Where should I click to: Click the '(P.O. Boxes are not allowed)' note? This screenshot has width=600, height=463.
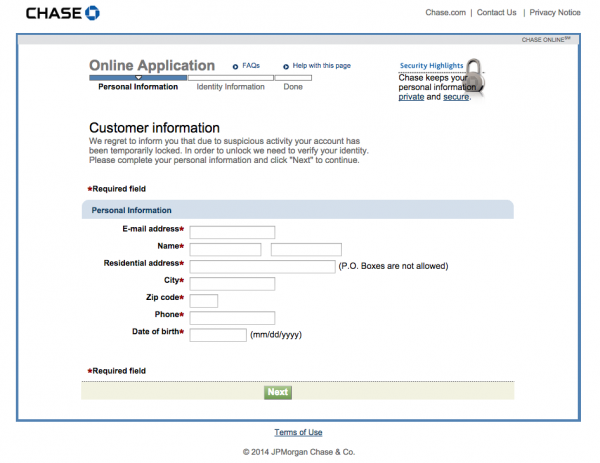(393, 266)
